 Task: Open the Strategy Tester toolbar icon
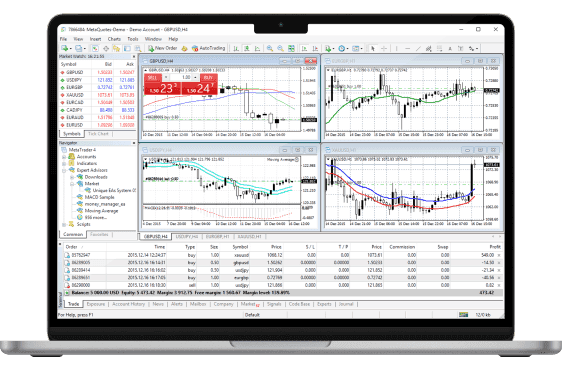[x=138, y=48]
